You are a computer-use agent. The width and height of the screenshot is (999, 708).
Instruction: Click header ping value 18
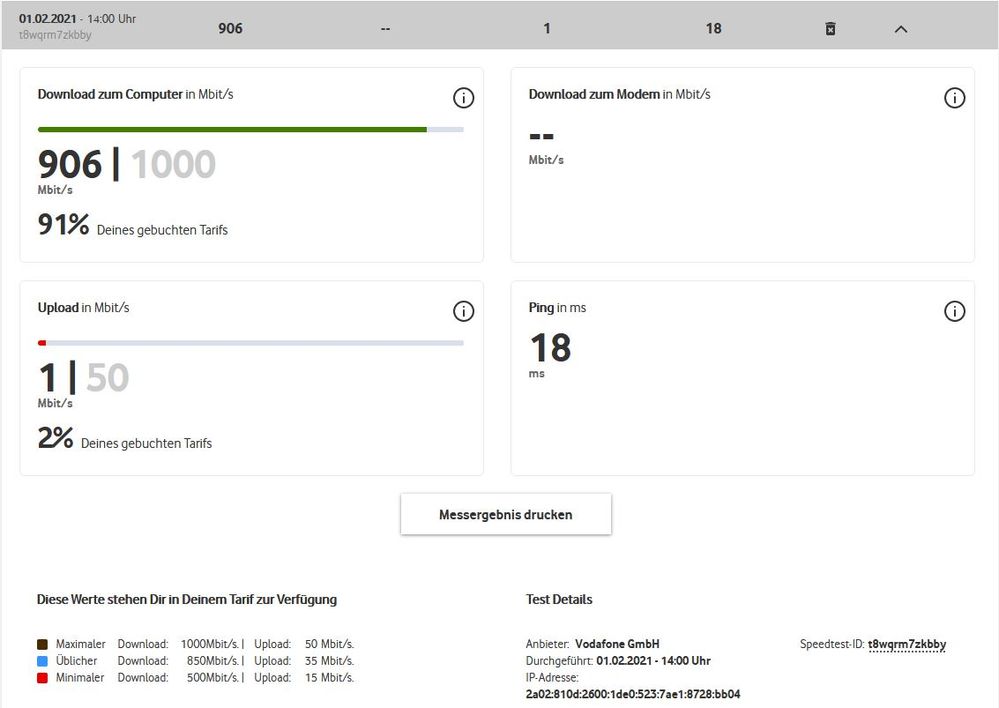click(714, 29)
